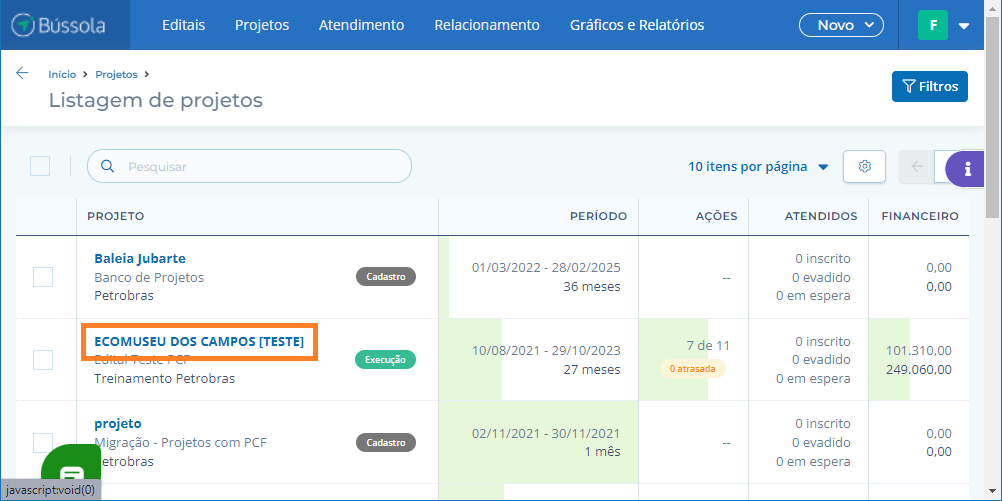The height and width of the screenshot is (501, 1002).
Task: Open the Projetos menu
Action: [262, 26]
